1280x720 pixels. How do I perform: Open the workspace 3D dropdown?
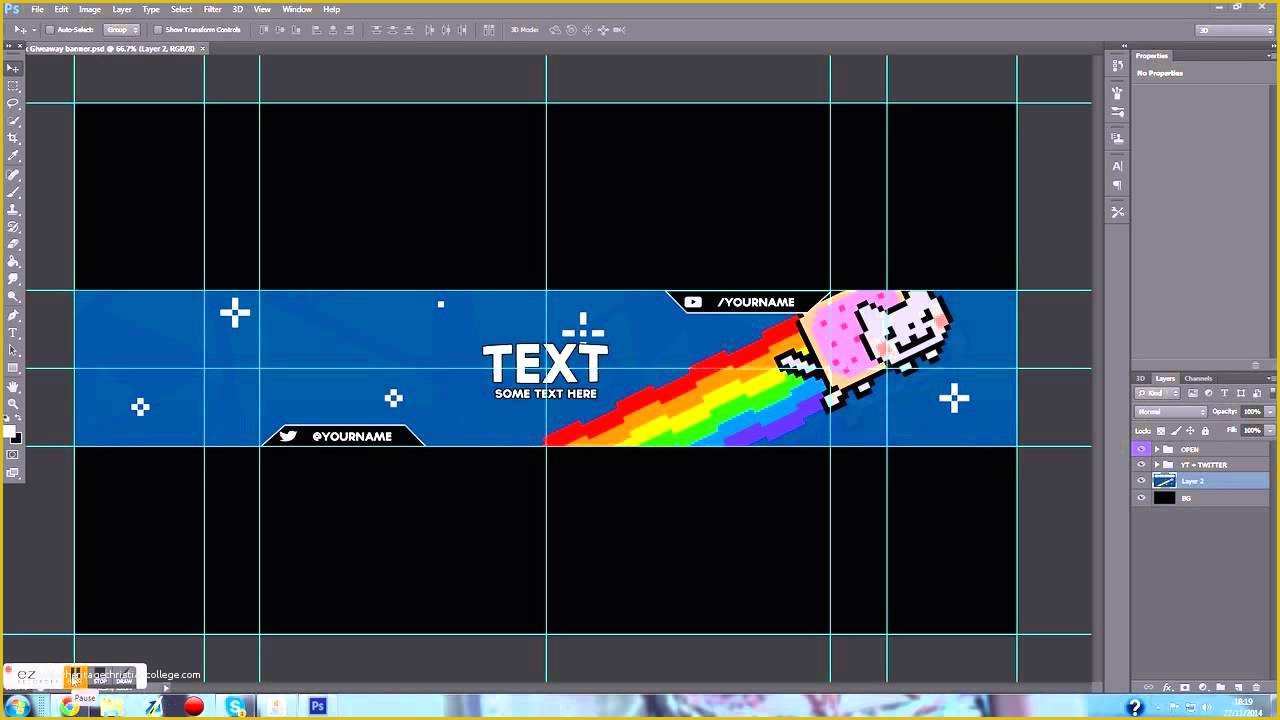(x=1235, y=30)
